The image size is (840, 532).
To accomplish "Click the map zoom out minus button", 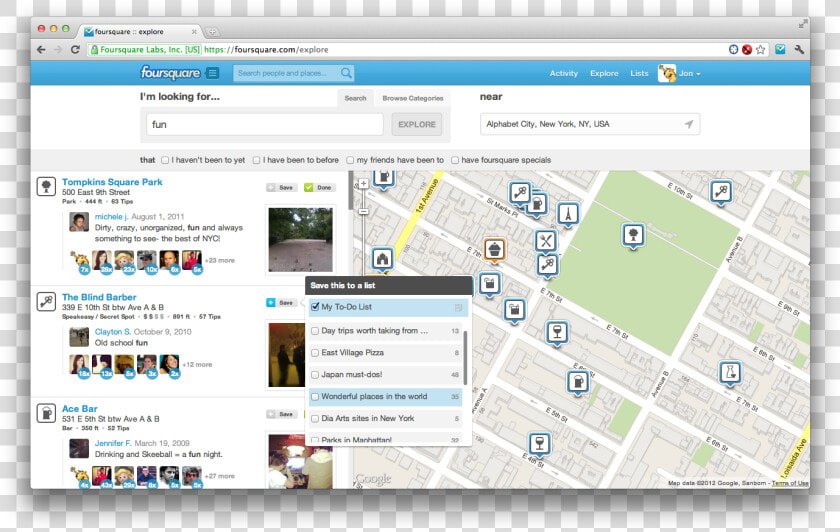I will (x=363, y=211).
